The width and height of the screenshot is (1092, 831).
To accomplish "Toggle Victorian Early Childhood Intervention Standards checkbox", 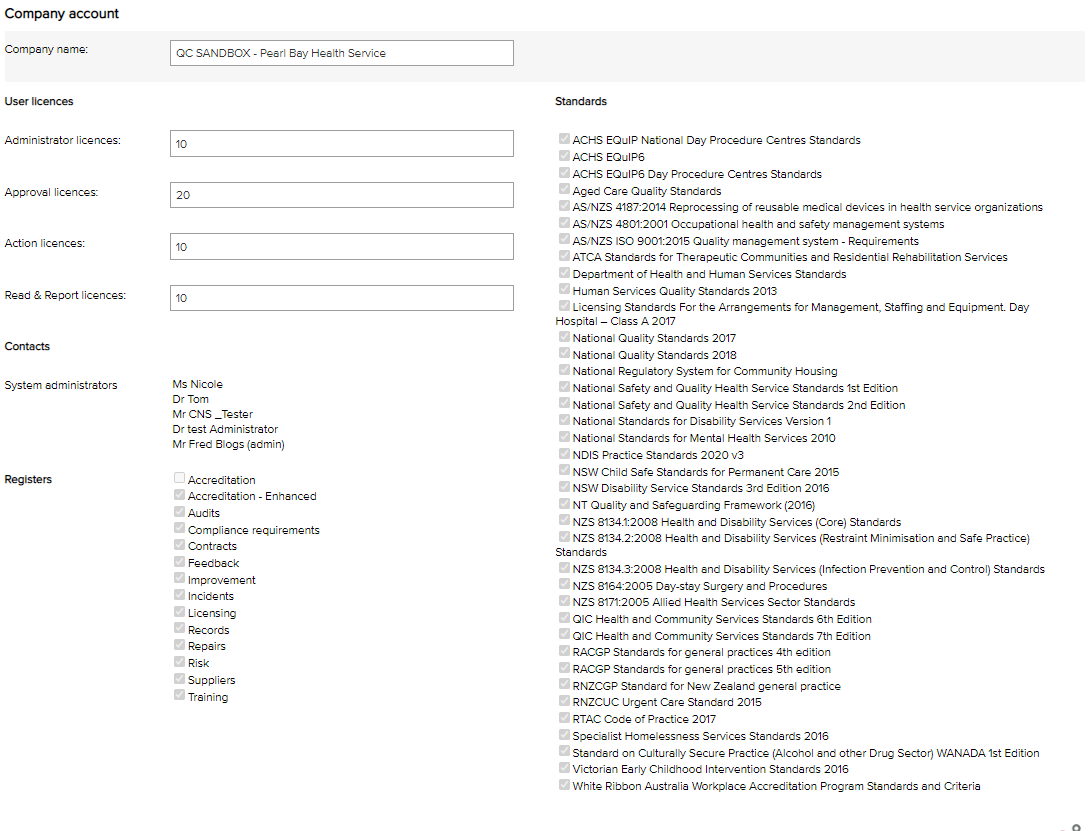I will (565, 769).
